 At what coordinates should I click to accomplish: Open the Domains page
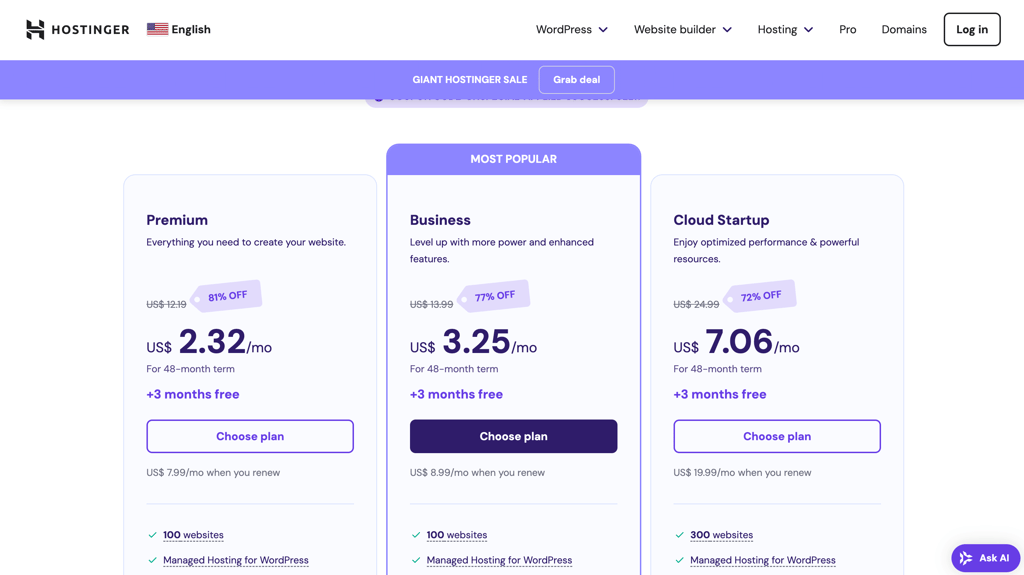coord(904,29)
